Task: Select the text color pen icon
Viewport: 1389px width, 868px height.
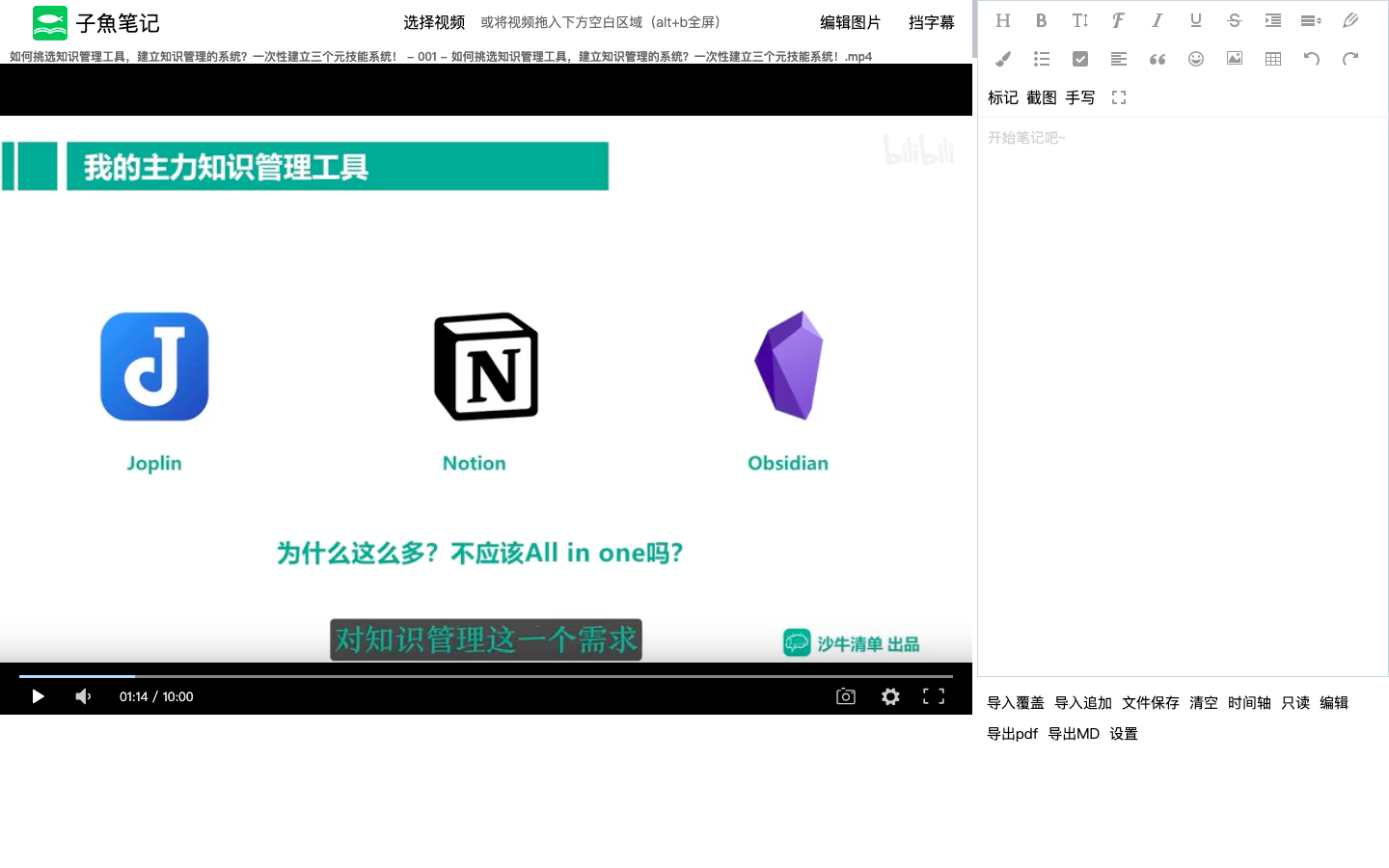Action: (1349, 20)
